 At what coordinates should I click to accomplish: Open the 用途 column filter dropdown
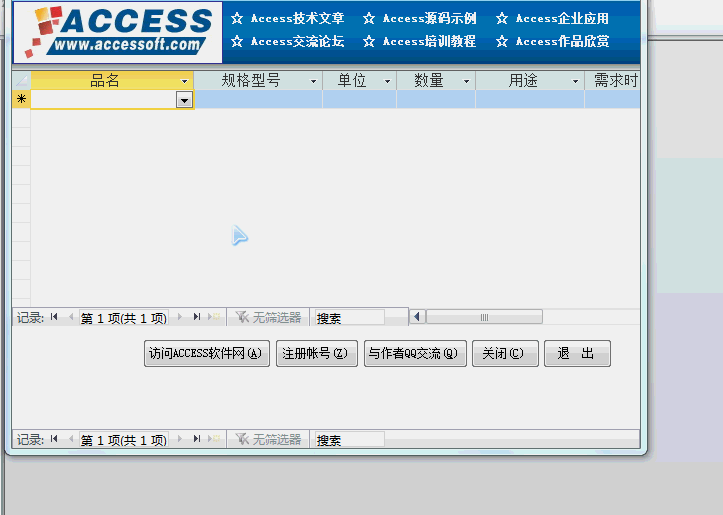[x=575, y=82]
